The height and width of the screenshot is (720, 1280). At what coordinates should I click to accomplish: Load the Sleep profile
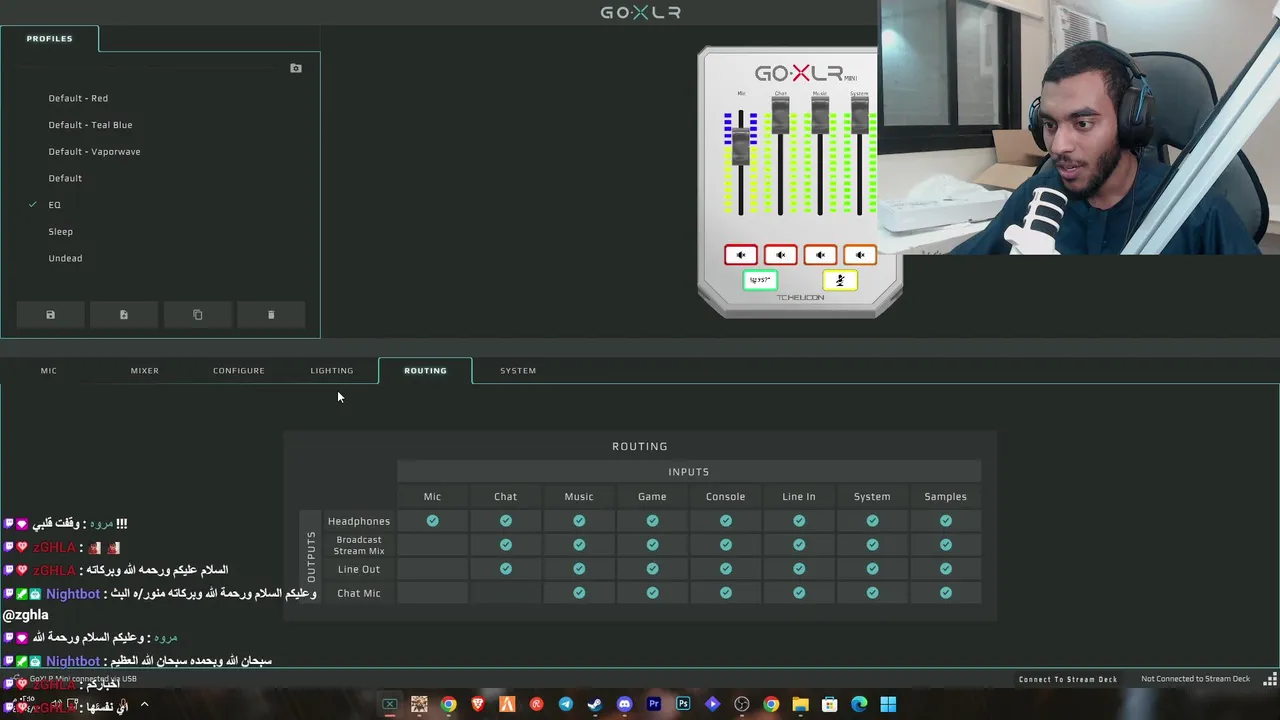pyautogui.click(x=61, y=232)
